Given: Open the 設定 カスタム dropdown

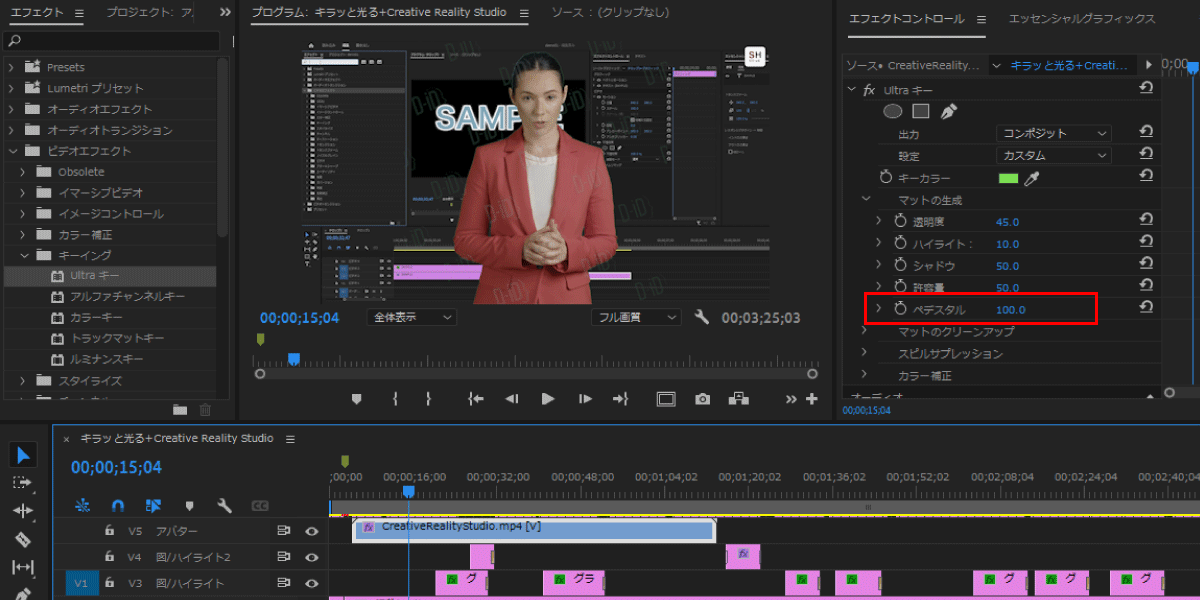Looking at the screenshot, I should tap(1054, 155).
